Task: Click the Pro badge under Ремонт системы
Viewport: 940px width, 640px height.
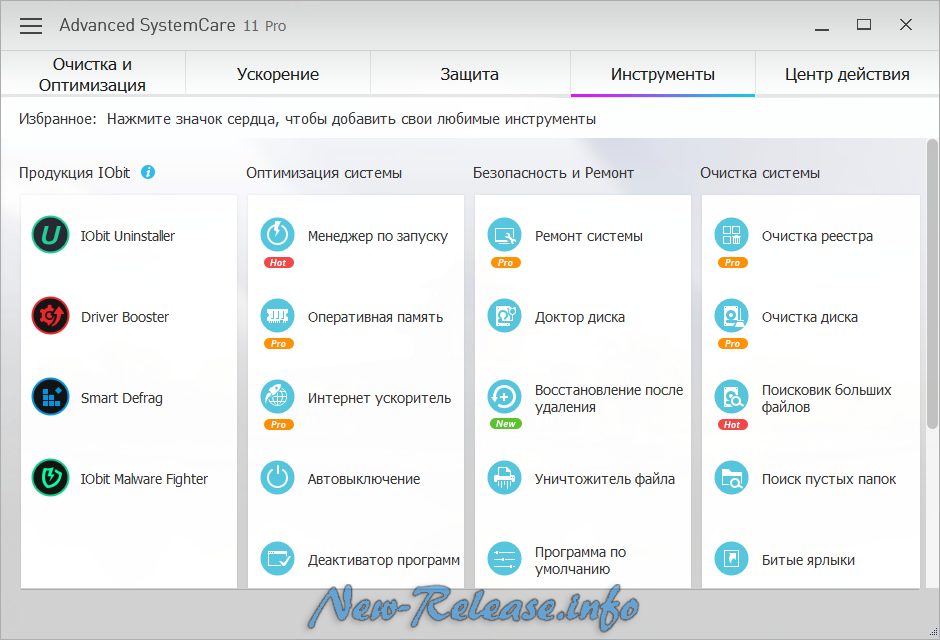Action: [x=505, y=262]
